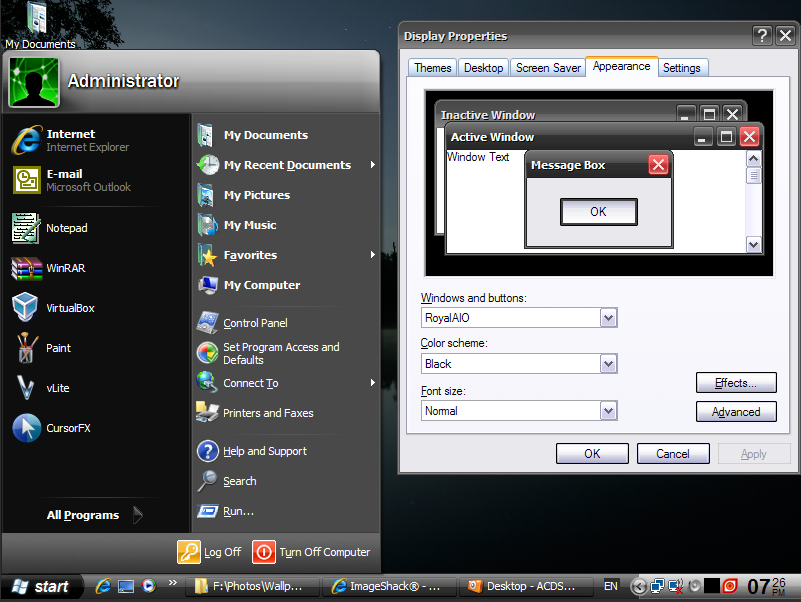Screen dimensions: 801x602
Task: Launch the Windows Media Player quick launch icon
Action: point(149,586)
